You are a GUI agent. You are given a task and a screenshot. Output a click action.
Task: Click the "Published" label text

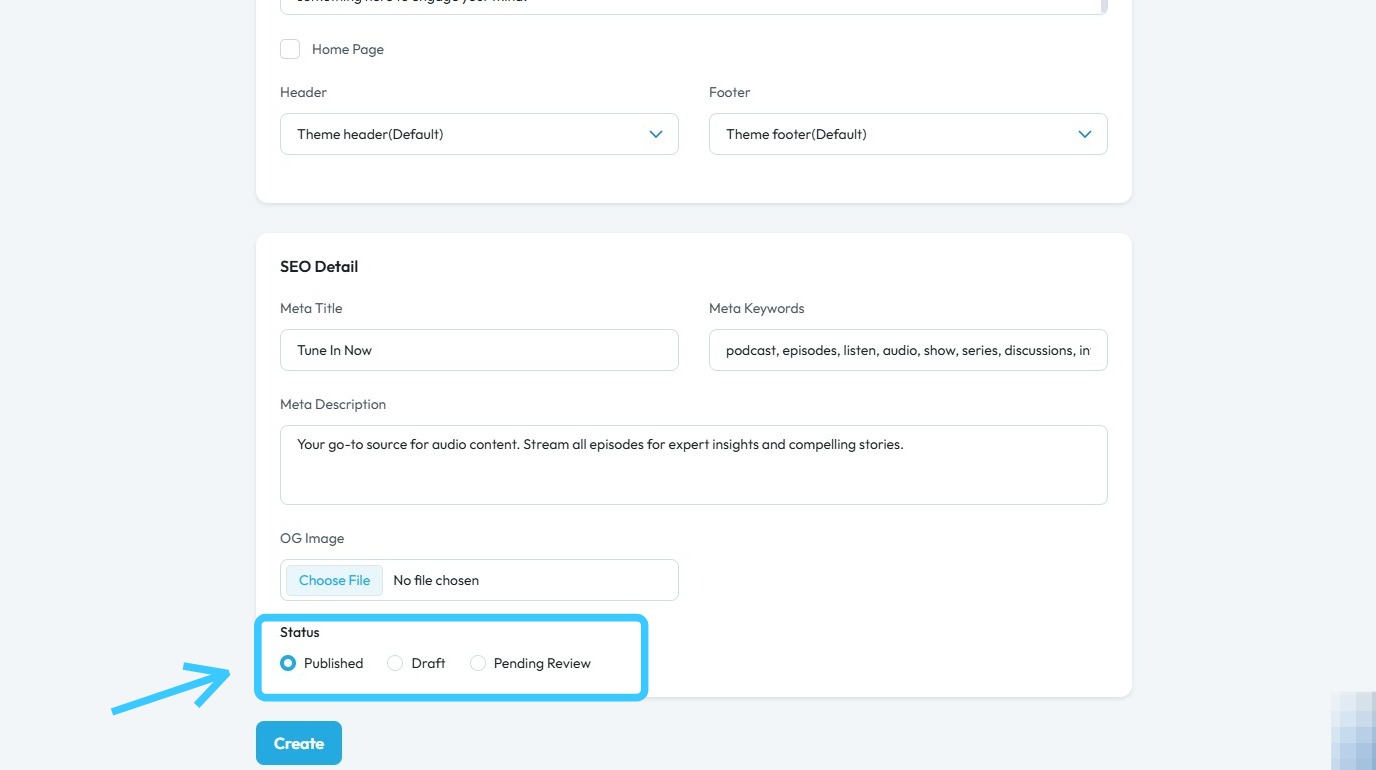pyautogui.click(x=333, y=663)
